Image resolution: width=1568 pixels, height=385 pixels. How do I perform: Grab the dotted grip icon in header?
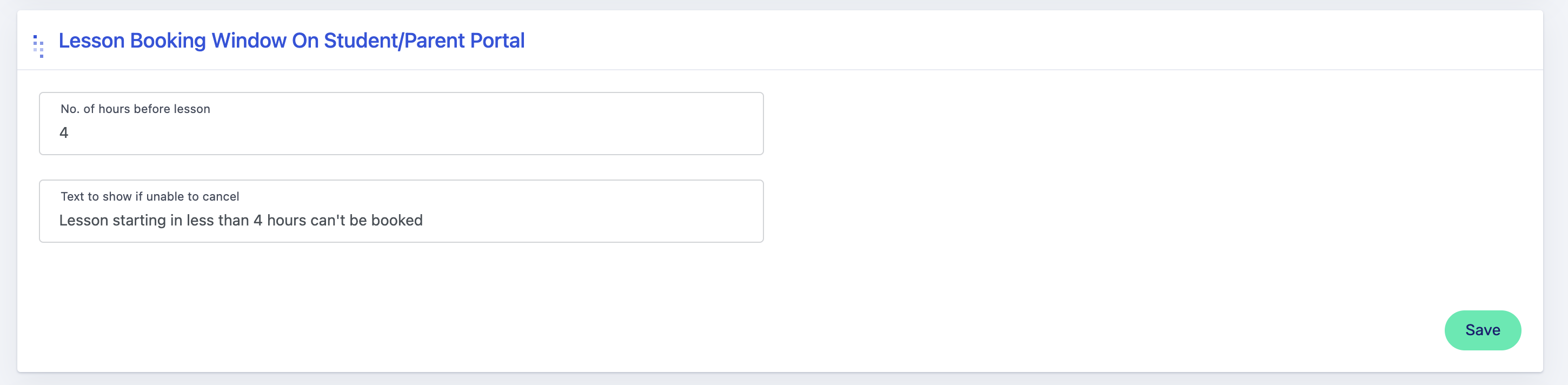tap(38, 45)
